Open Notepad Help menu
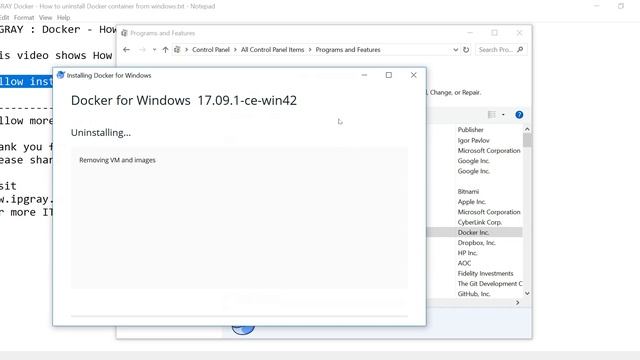Viewport: 640px width, 360px height. point(63,18)
